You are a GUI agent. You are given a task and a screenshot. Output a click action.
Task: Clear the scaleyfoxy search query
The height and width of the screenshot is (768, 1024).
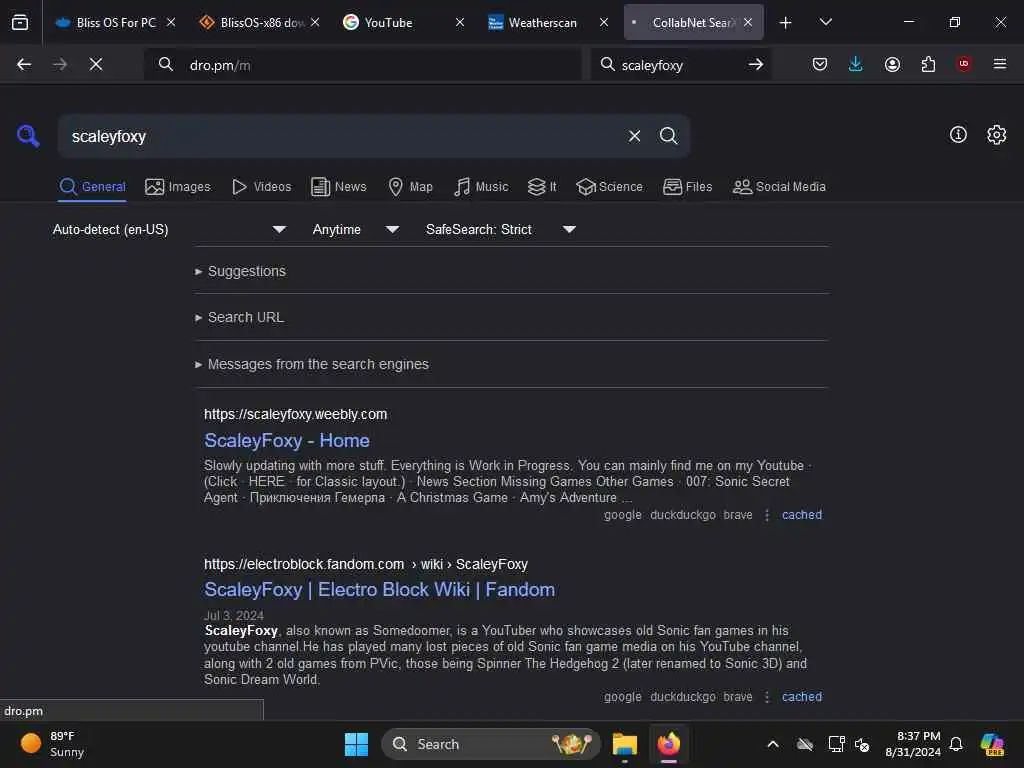point(634,136)
